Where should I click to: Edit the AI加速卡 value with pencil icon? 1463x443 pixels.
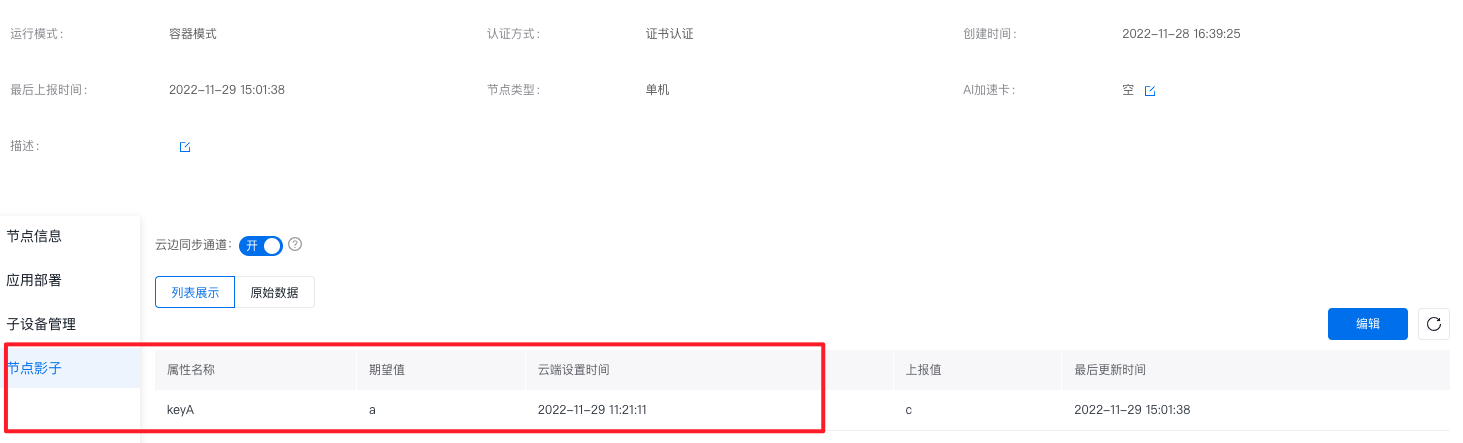tap(1149, 91)
